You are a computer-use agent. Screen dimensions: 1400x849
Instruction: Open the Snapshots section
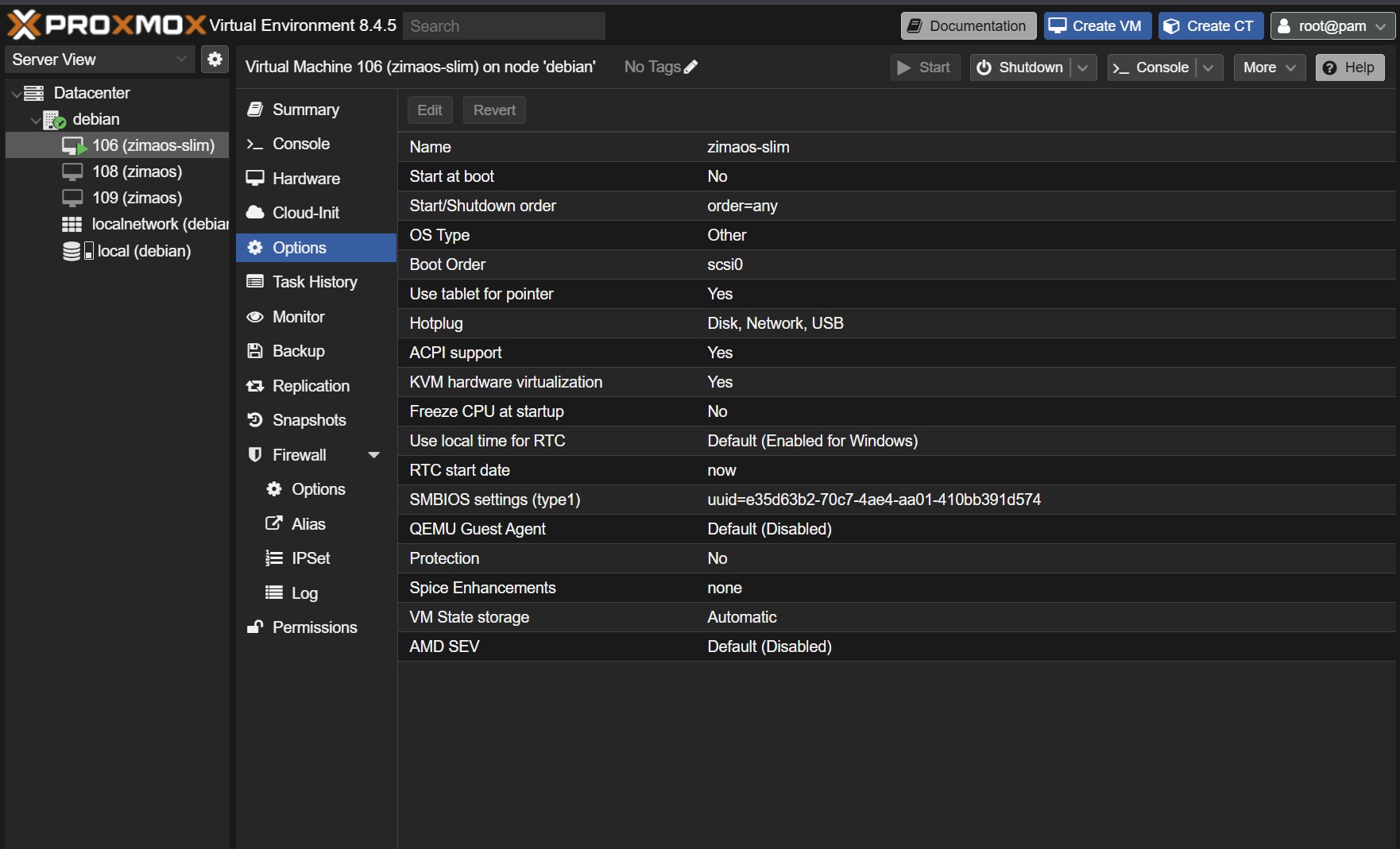308,420
